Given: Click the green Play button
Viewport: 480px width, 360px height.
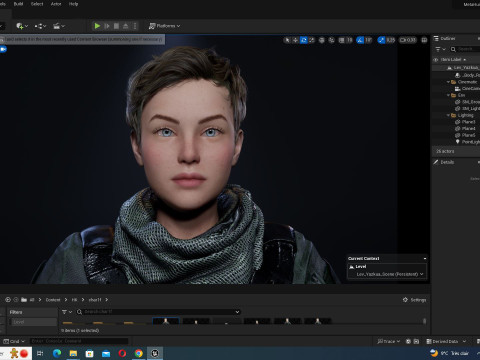Looking at the screenshot, I should point(97,26).
